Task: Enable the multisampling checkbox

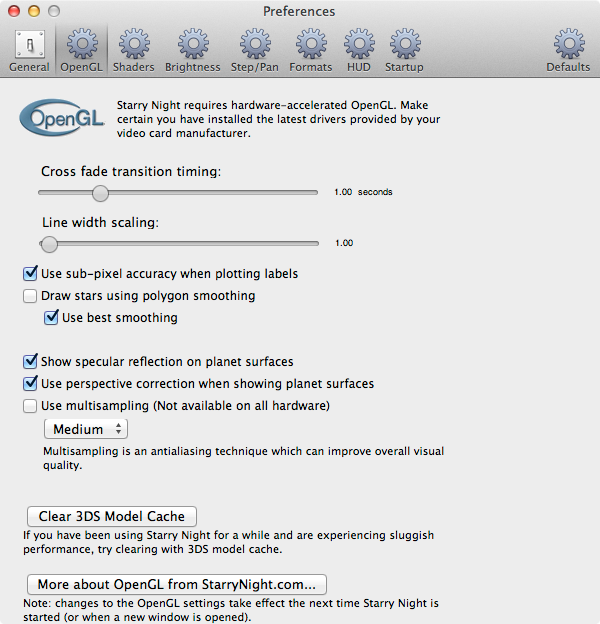Action: pyautogui.click(x=30, y=406)
